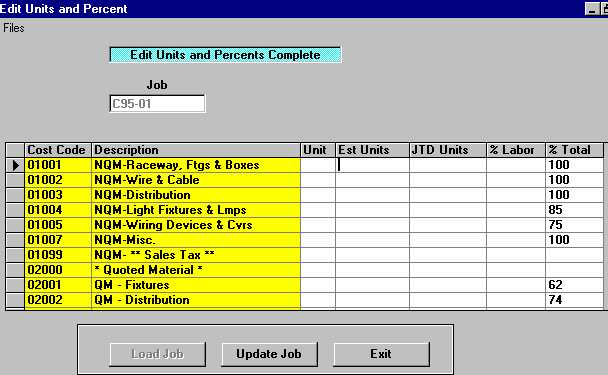The height and width of the screenshot is (375, 608).
Task: Select row marker arrow for cost code 01001
Action: coord(15,165)
